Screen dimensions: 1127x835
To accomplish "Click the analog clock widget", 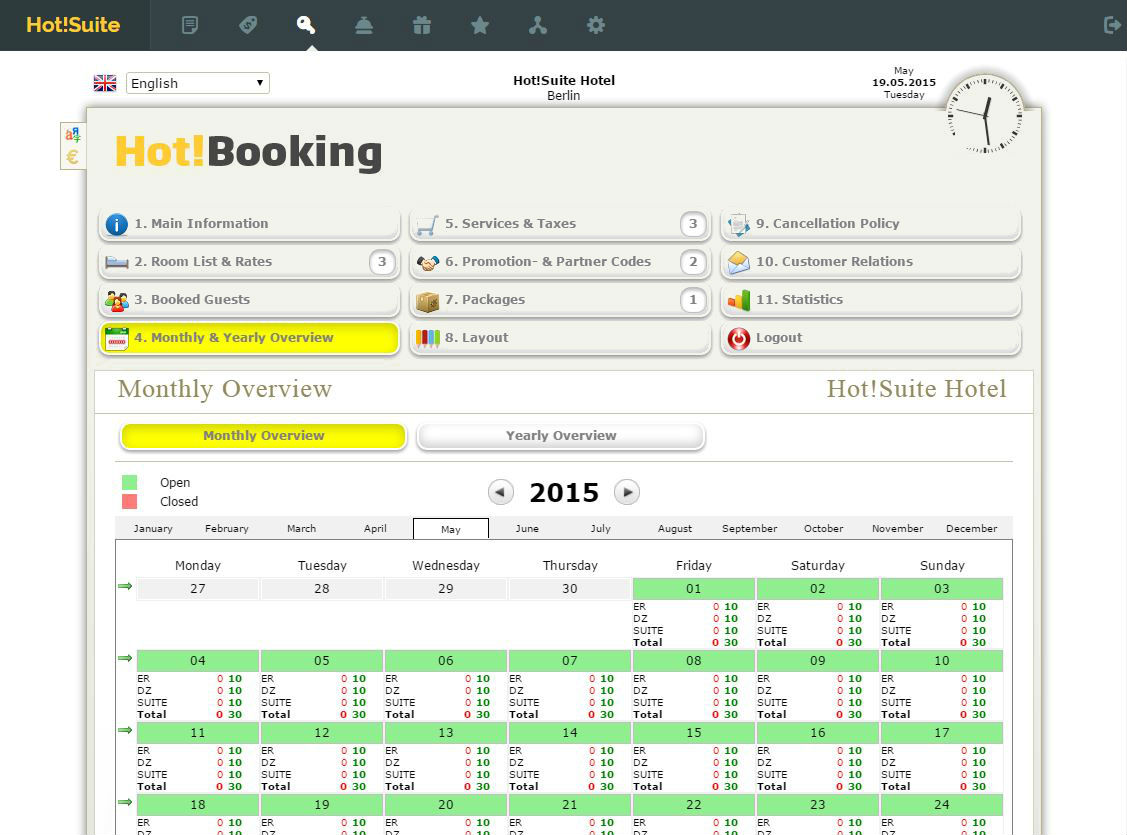I will pos(985,114).
